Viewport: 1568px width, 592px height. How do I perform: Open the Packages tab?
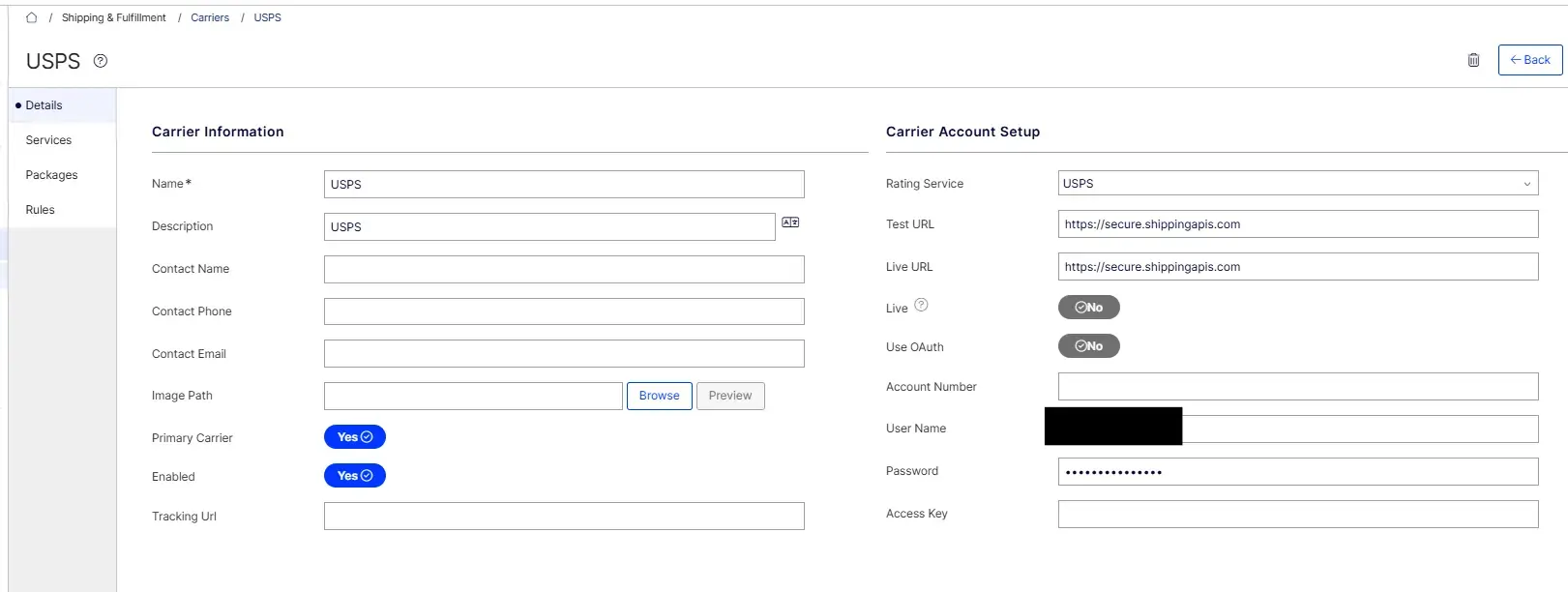[62, 175]
